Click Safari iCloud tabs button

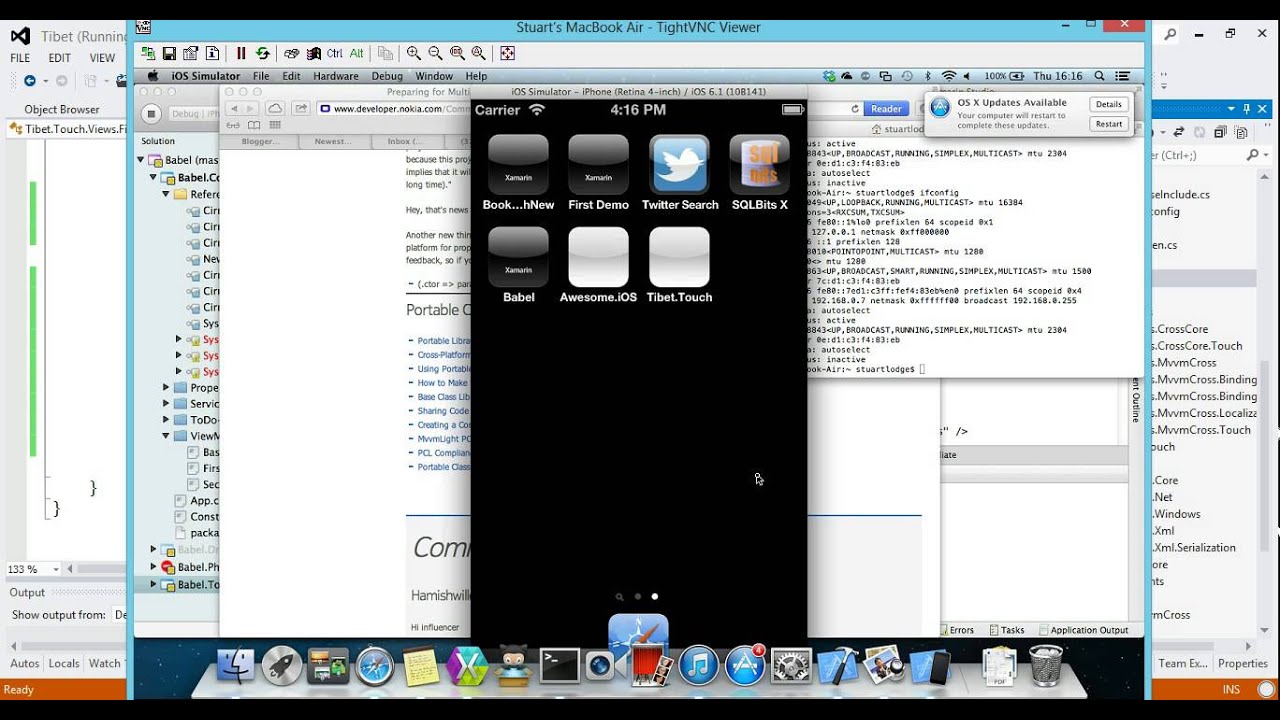tap(275, 109)
